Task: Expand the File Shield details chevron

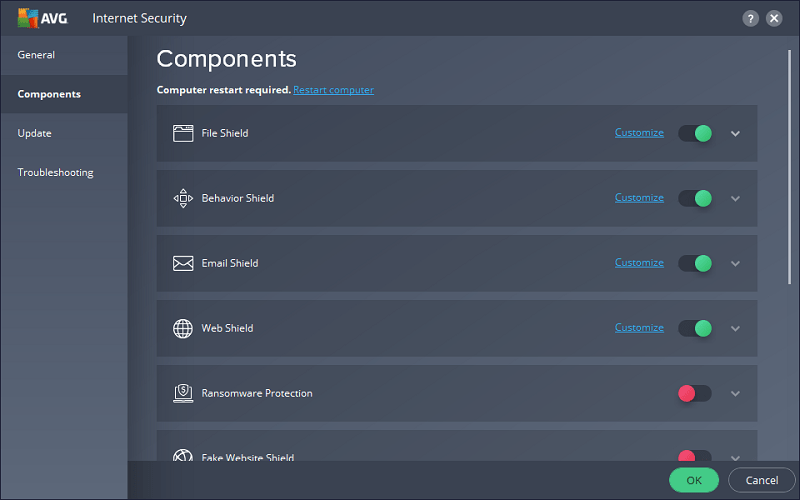Action: pyautogui.click(x=736, y=133)
